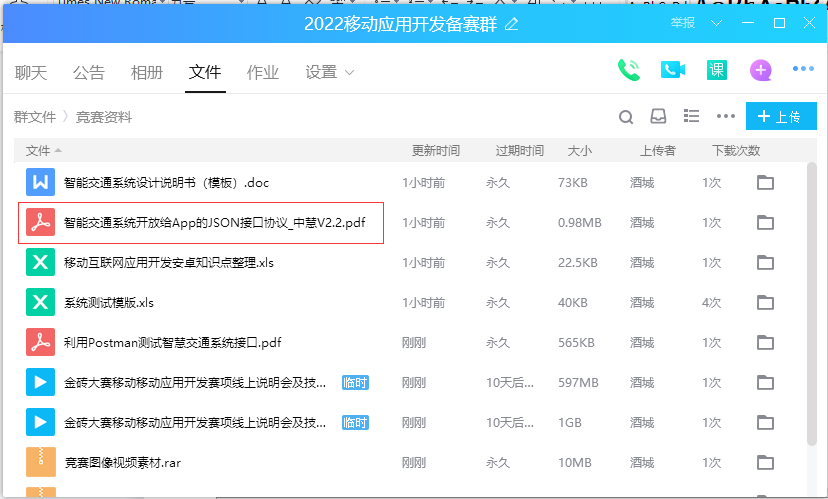Click PDF icon of Postman测试 file
Viewport: 828px width, 499px height.
point(41,342)
